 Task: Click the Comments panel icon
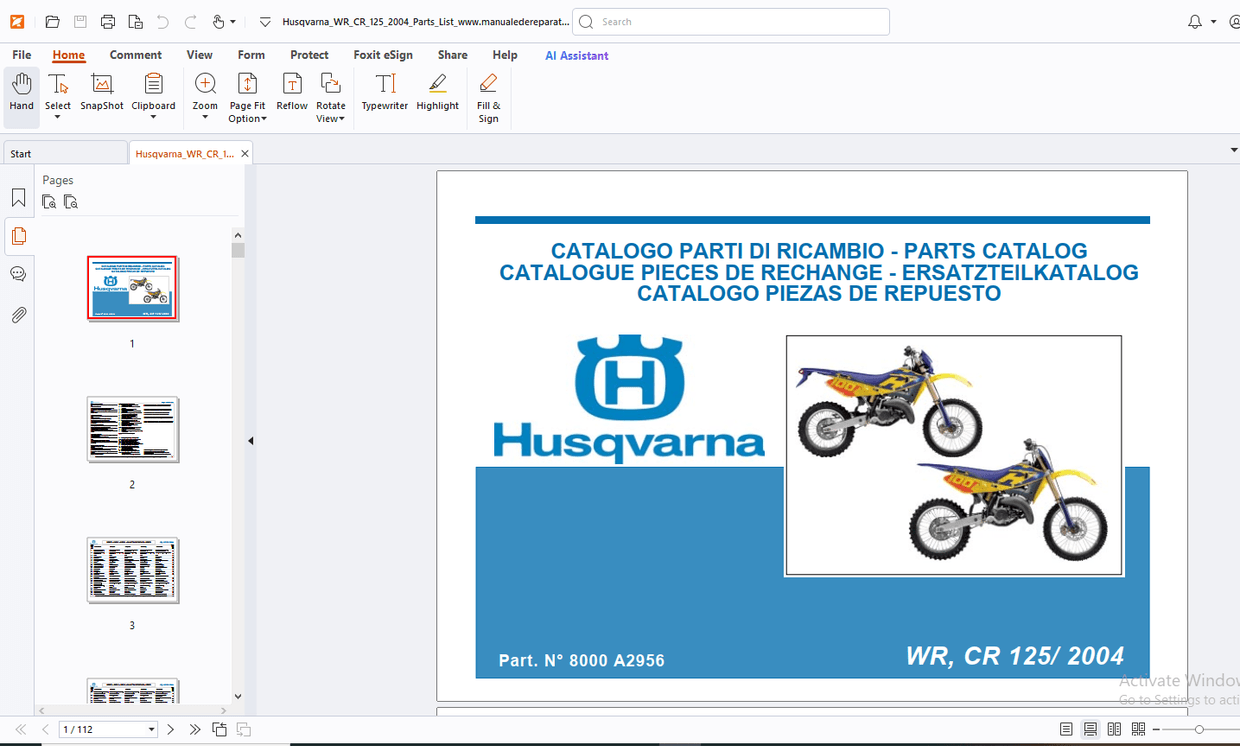[18, 273]
